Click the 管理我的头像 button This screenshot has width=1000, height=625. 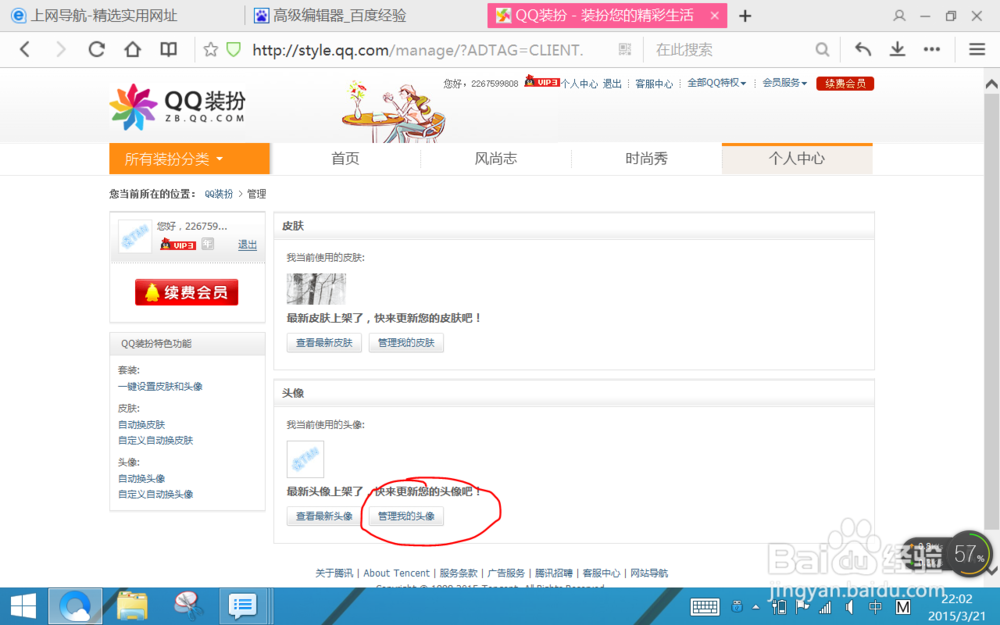[406, 516]
